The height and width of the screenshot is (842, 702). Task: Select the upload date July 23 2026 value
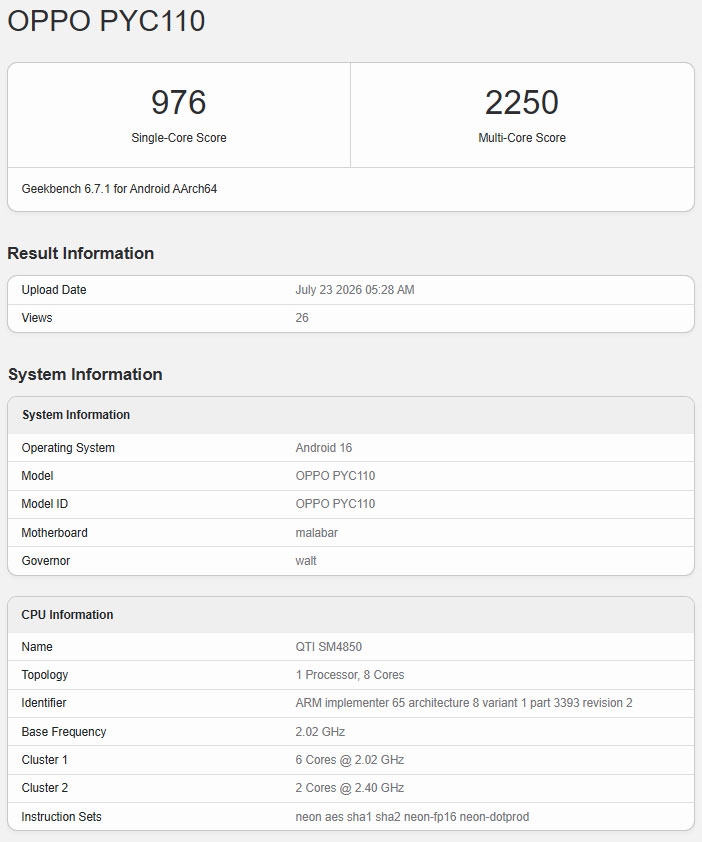click(x=354, y=289)
